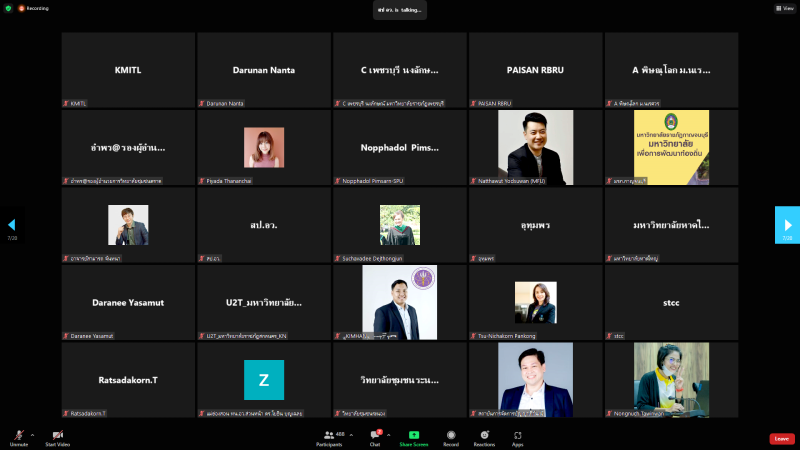Open the Participants panel
The width and height of the screenshot is (800, 450).
(x=329, y=437)
